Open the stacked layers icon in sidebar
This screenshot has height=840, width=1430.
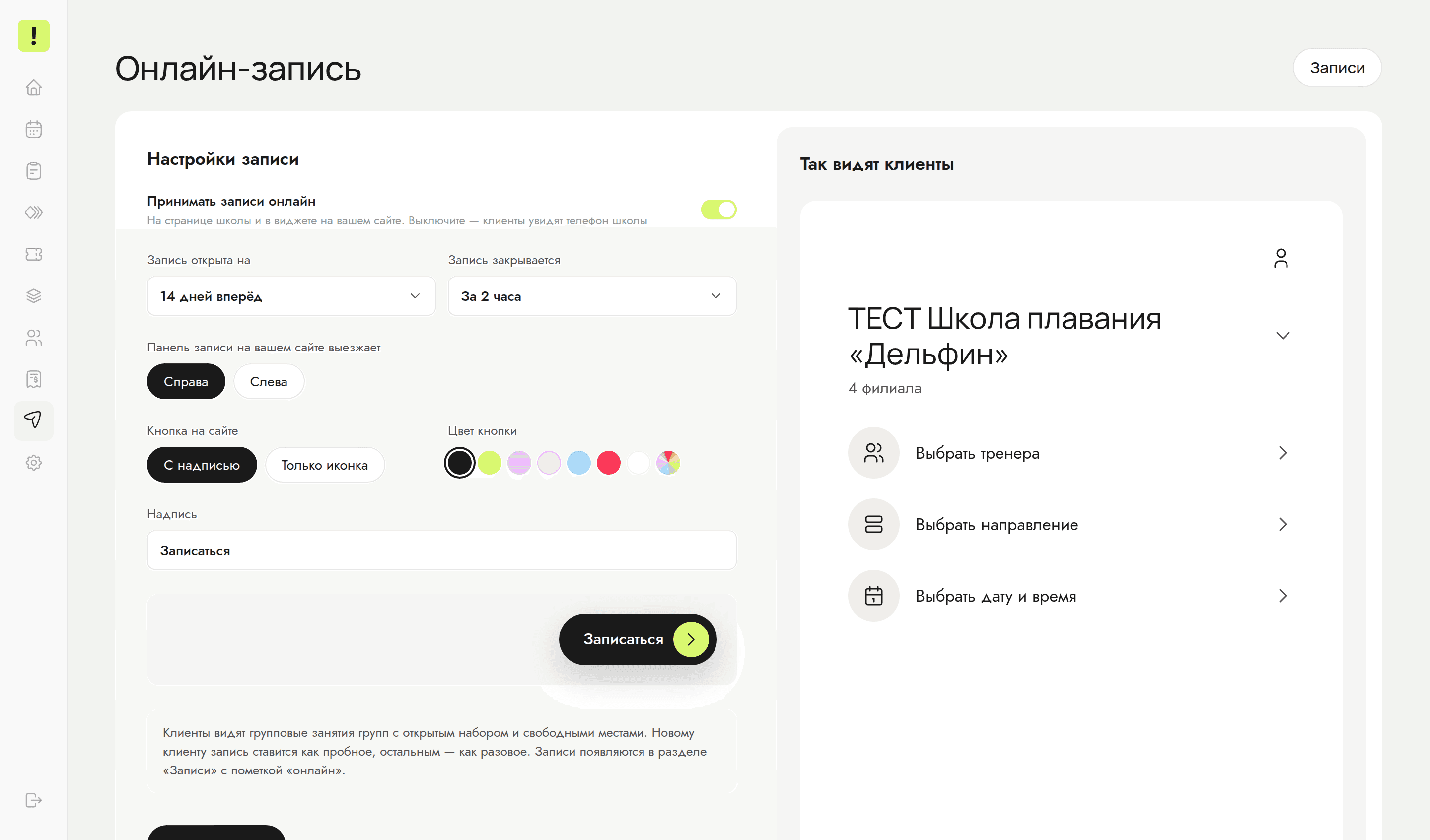[33, 296]
